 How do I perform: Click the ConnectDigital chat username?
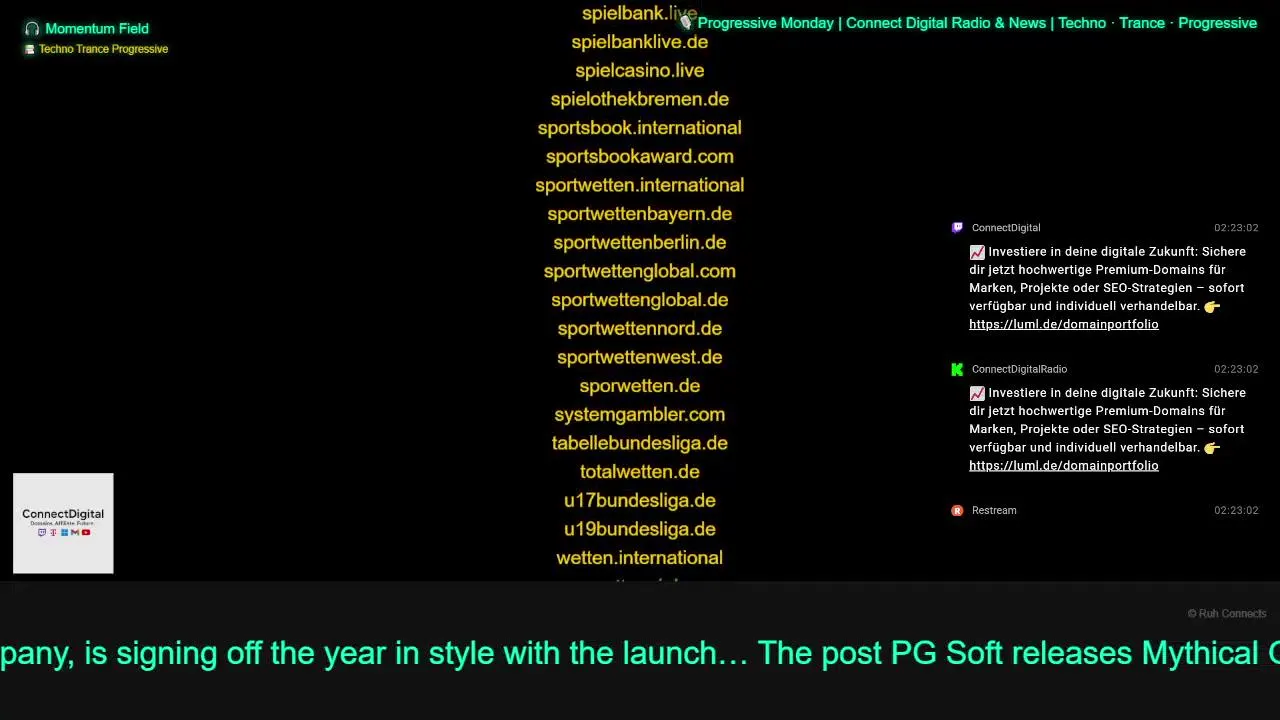tap(1006, 228)
